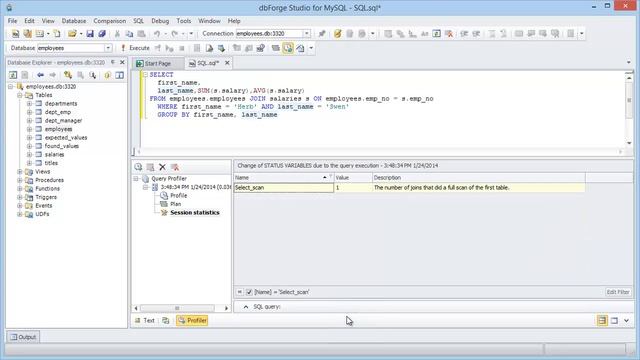Open the File menu
This screenshot has height=360, width=640.
coord(12,21)
